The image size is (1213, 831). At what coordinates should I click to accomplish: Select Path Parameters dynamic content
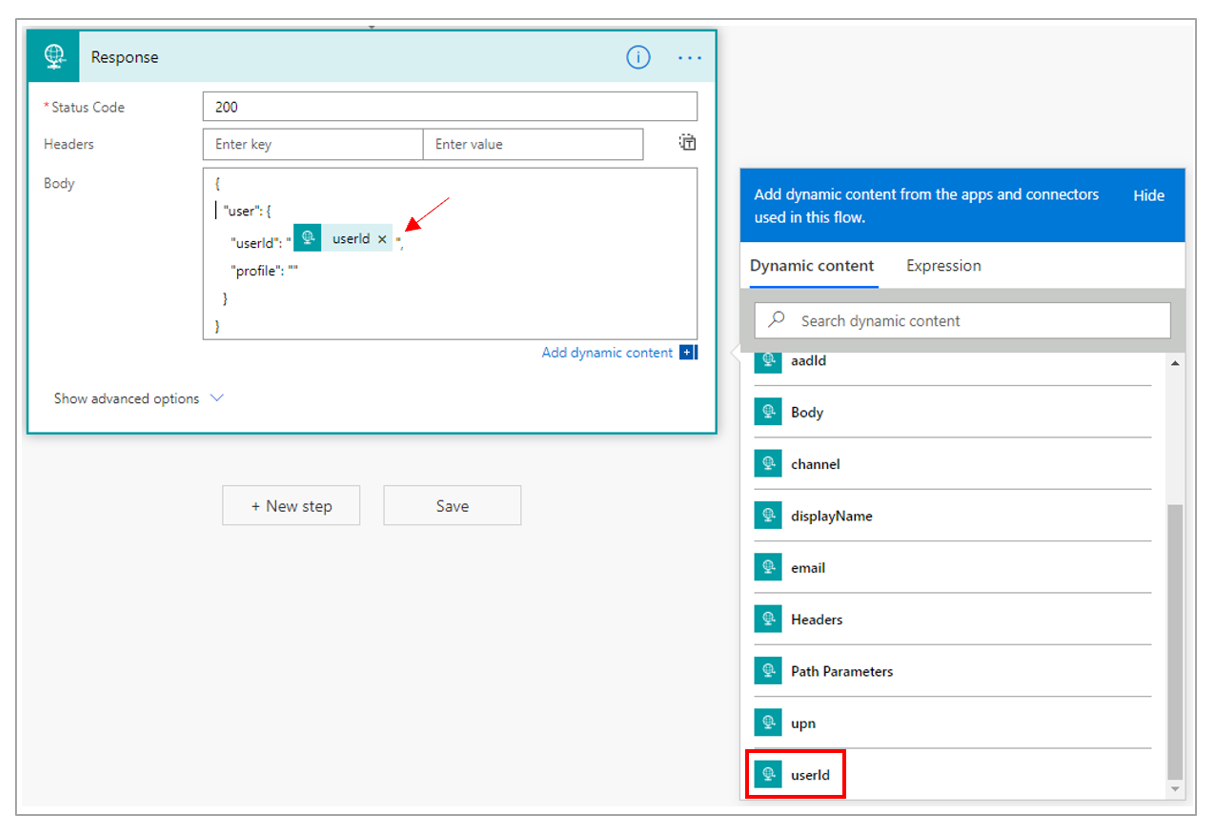pos(842,672)
